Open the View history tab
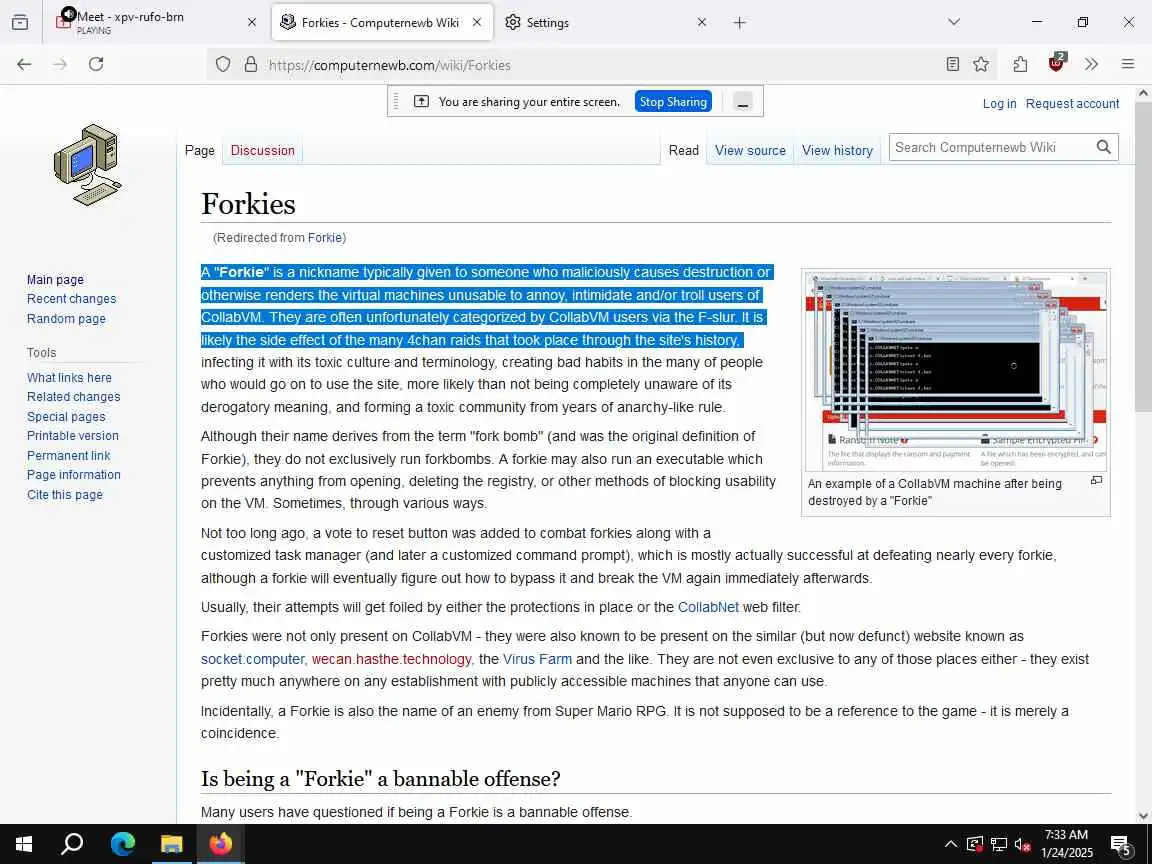Screen dimensions: 1152x864 (x=837, y=151)
